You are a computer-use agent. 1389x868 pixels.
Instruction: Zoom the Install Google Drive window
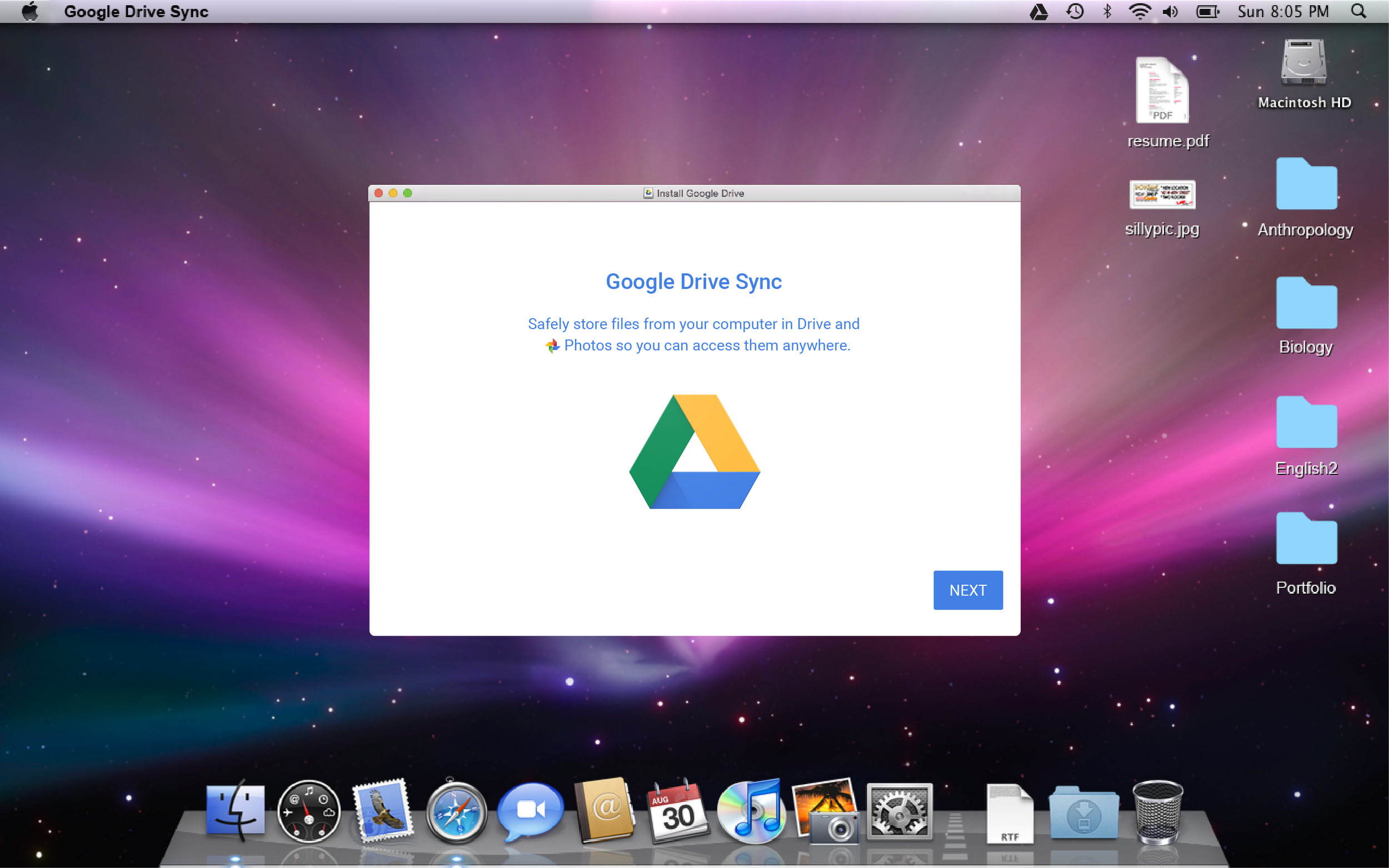pos(408,193)
